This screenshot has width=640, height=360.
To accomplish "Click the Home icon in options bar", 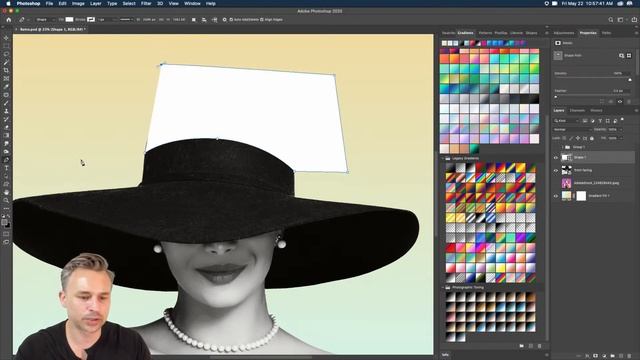I will [8, 20].
